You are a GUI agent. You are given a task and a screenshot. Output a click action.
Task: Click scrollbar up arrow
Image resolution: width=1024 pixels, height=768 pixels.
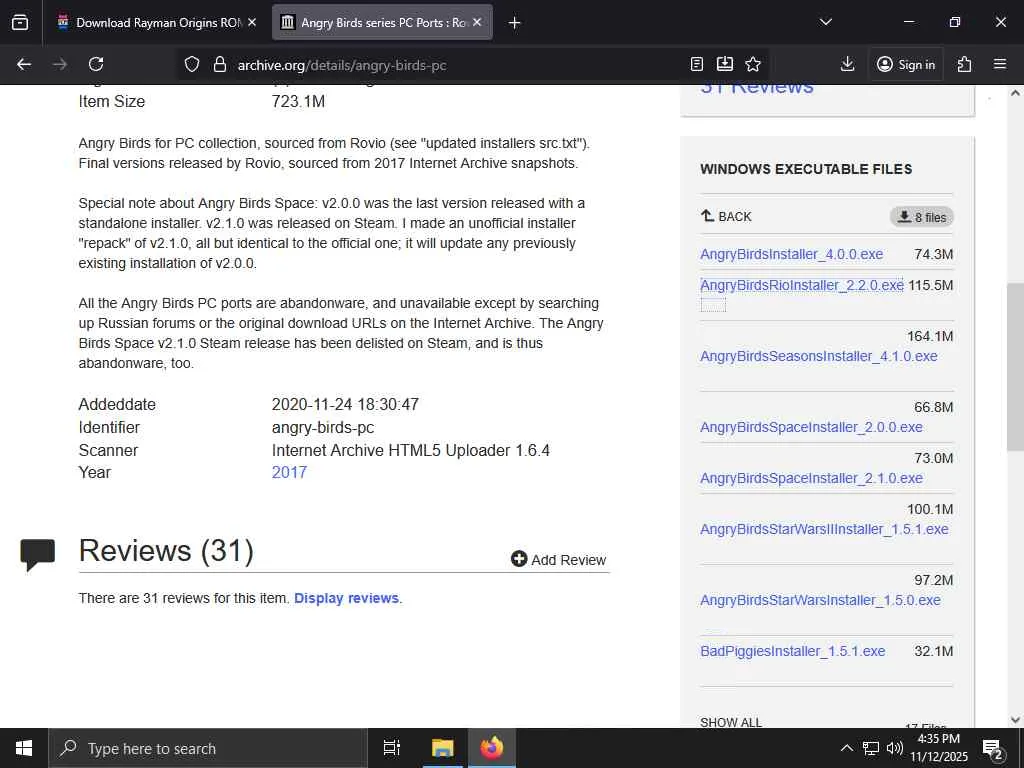point(1015,93)
